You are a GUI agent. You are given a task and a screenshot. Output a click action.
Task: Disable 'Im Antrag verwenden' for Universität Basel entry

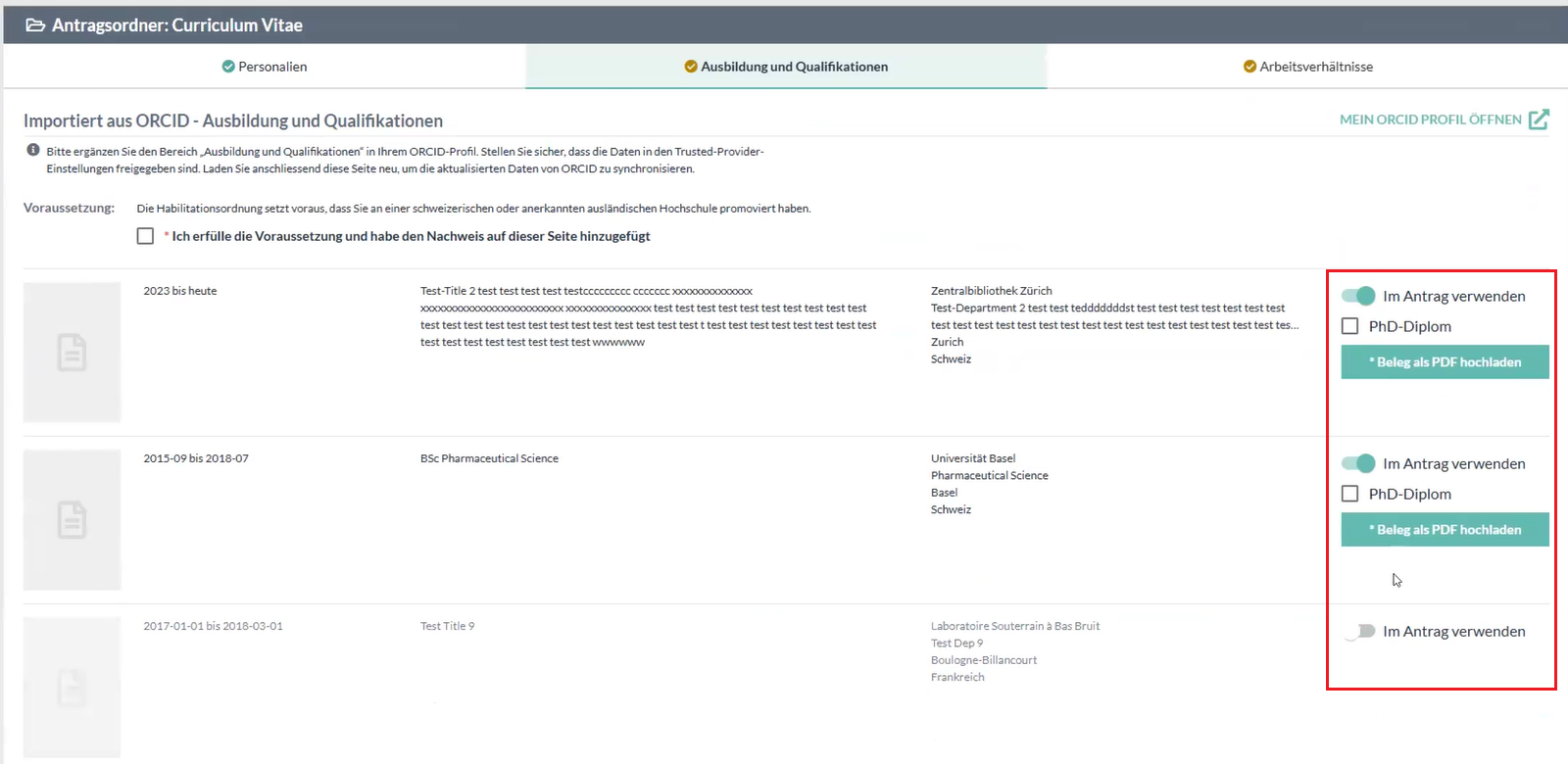coord(1358,463)
